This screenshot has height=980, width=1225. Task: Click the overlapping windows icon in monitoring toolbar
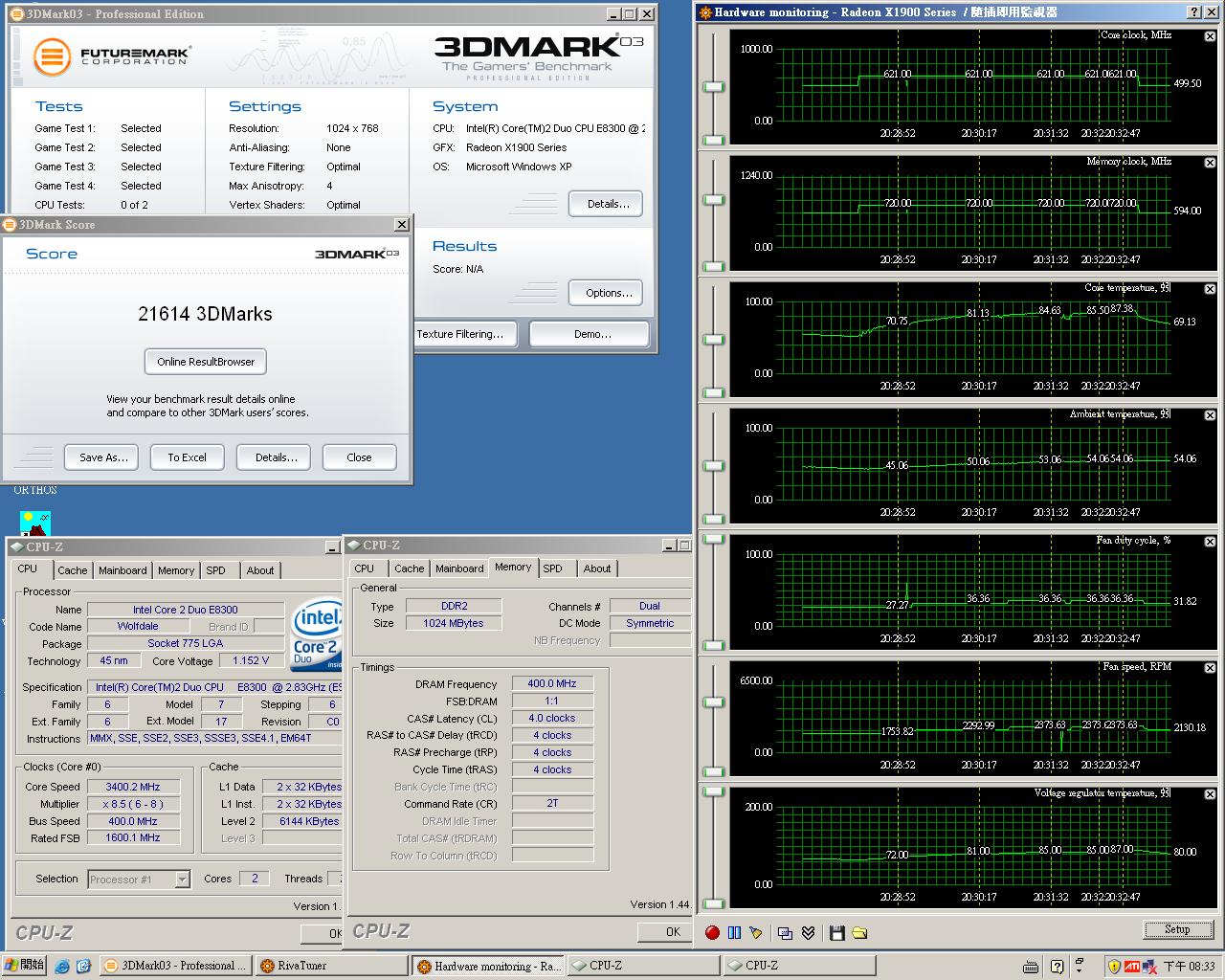pos(786,932)
